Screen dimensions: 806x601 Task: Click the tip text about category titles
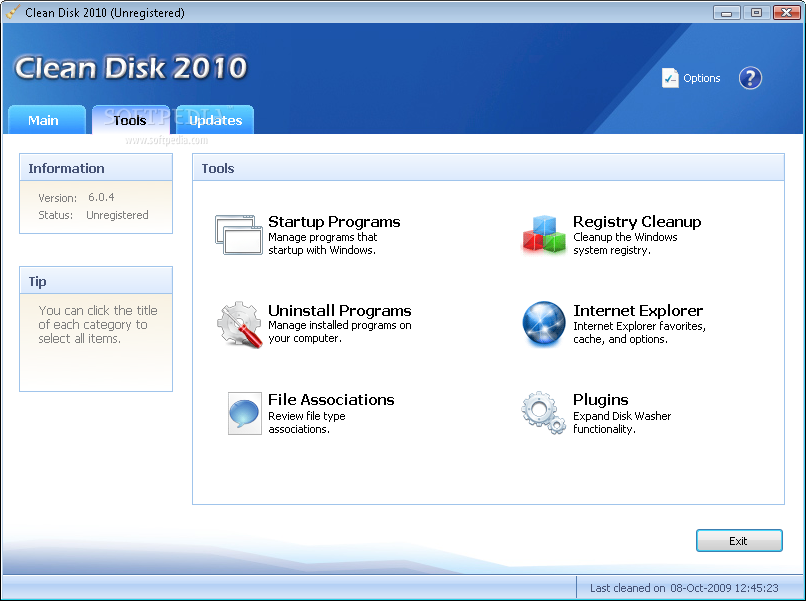pos(98,324)
